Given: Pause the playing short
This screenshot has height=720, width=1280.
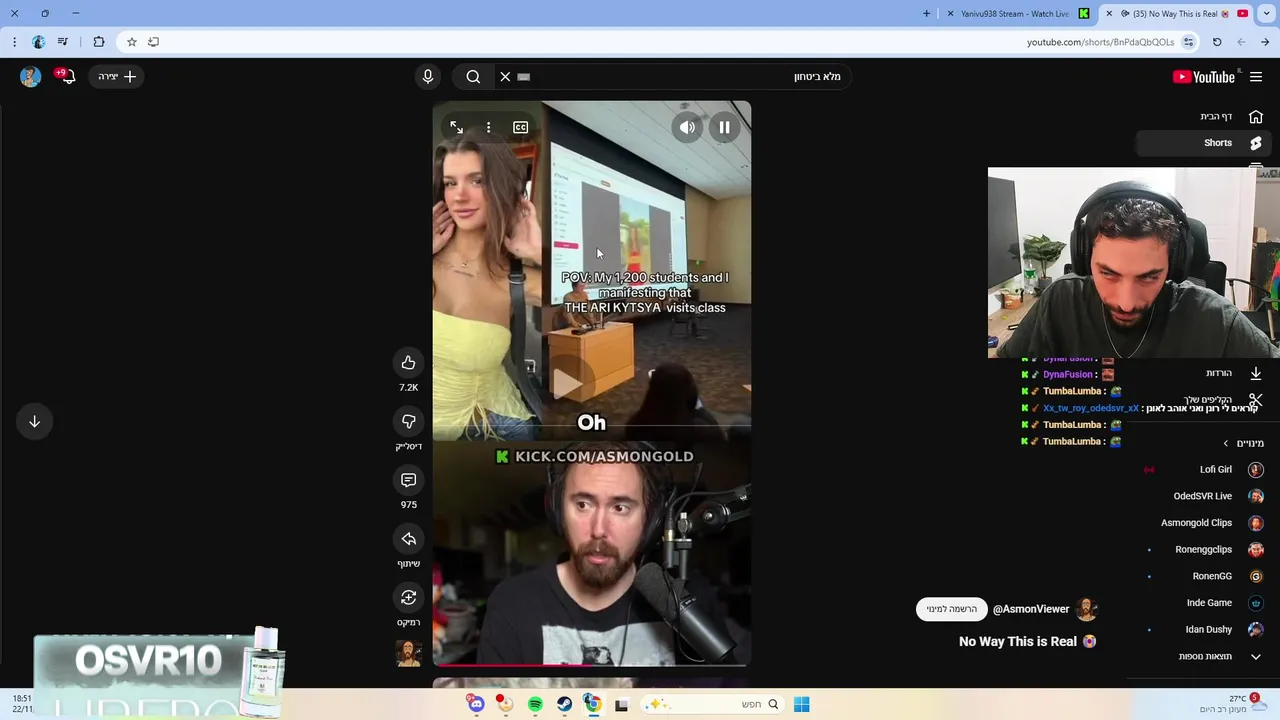Looking at the screenshot, I should [x=724, y=127].
